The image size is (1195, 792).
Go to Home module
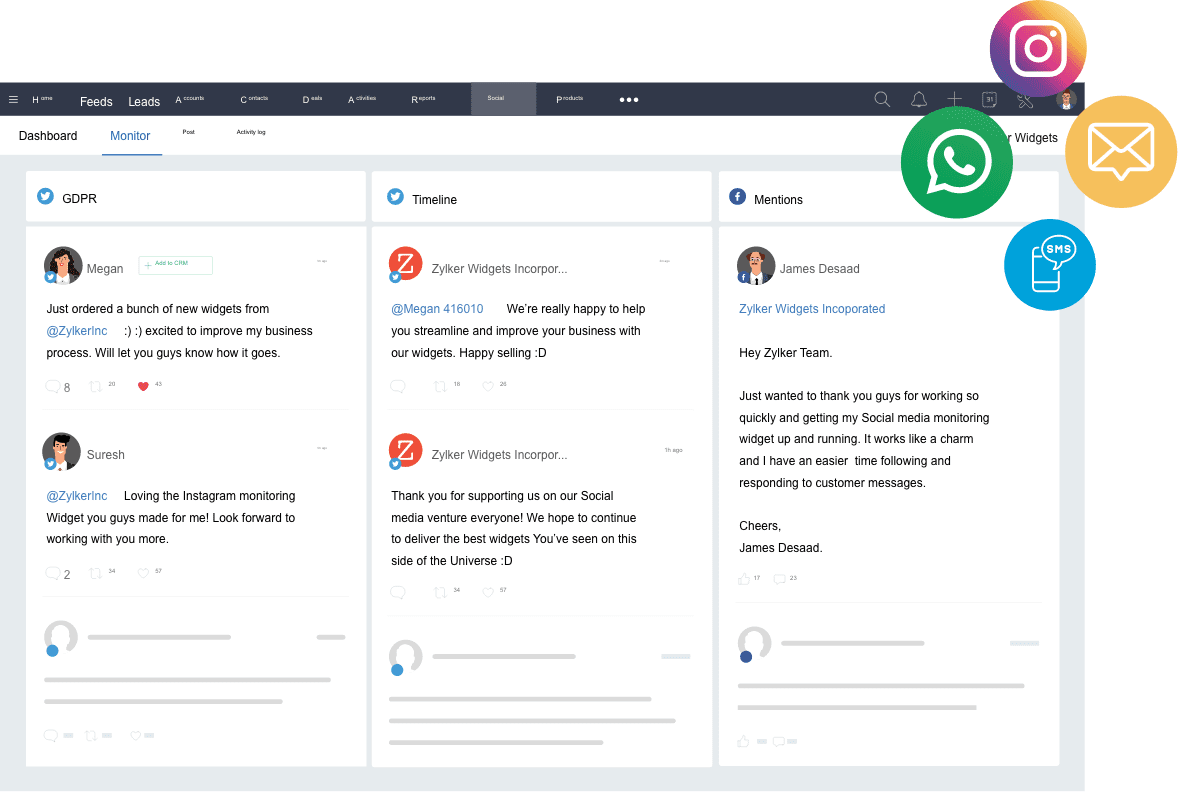point(43,100)
